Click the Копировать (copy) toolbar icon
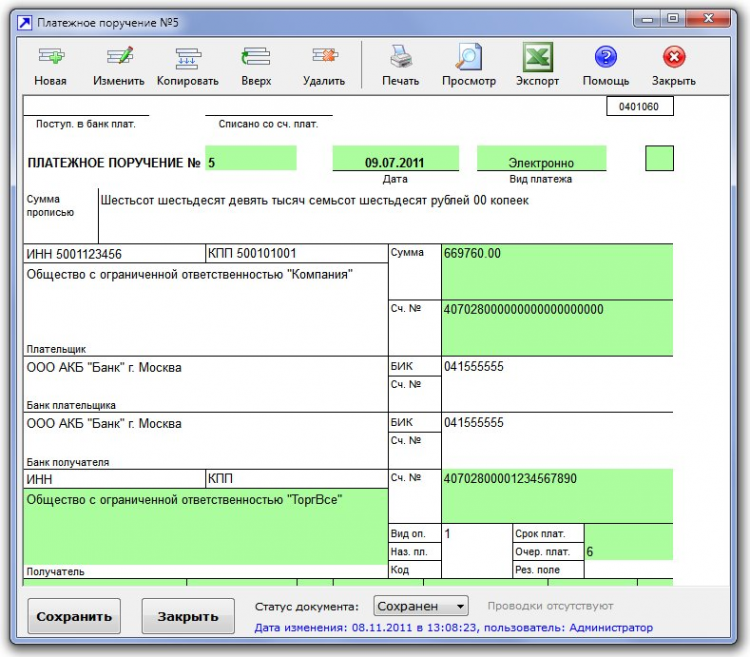The image size is (750, 657). coord(188,58)
